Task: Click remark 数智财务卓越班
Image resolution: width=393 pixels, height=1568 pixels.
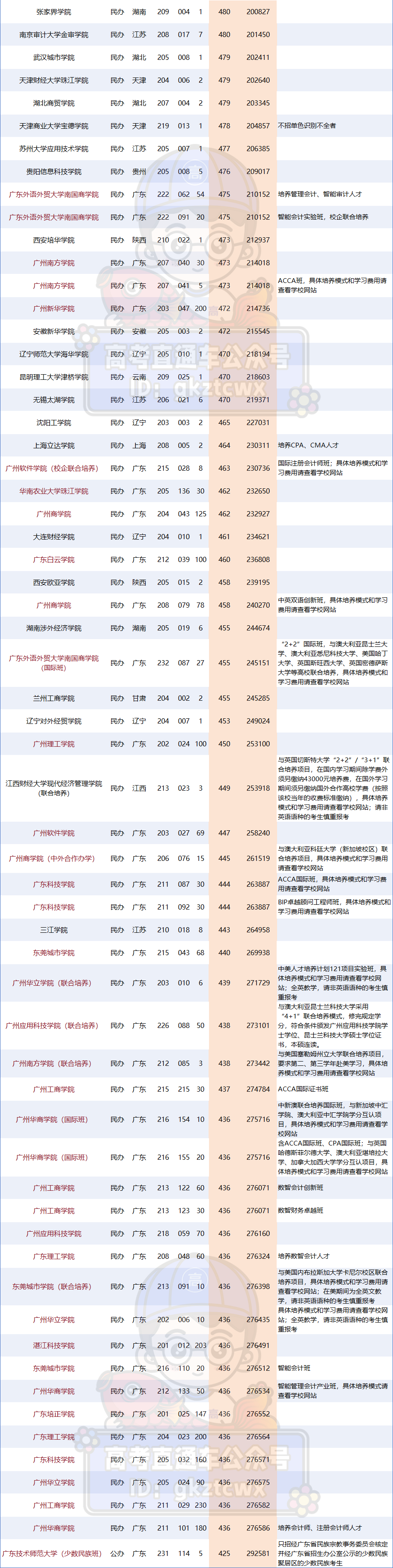Action: click(x=301, y=1211)
